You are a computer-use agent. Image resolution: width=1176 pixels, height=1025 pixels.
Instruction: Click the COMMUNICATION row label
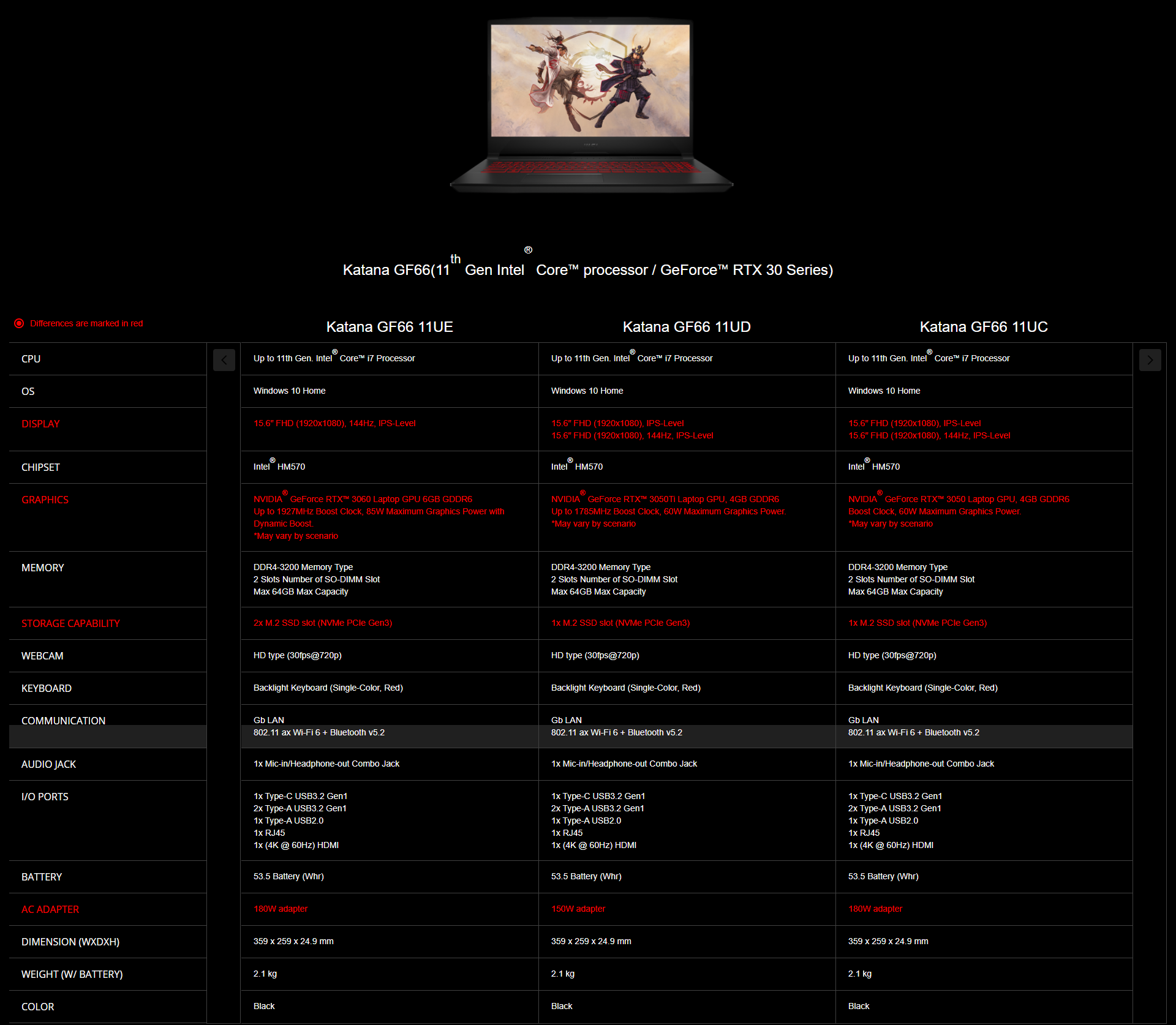[x=63, y=721]
